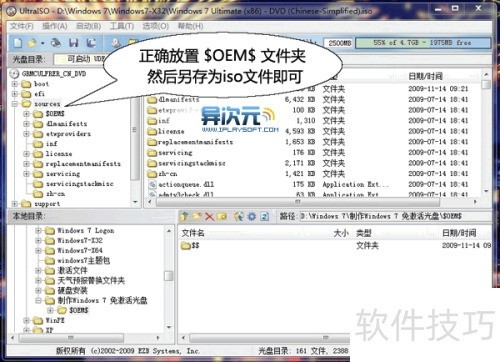Open the 文件(F) menu
The width and height of the screenshot is (500, 362).
click(x=22, y=26)
